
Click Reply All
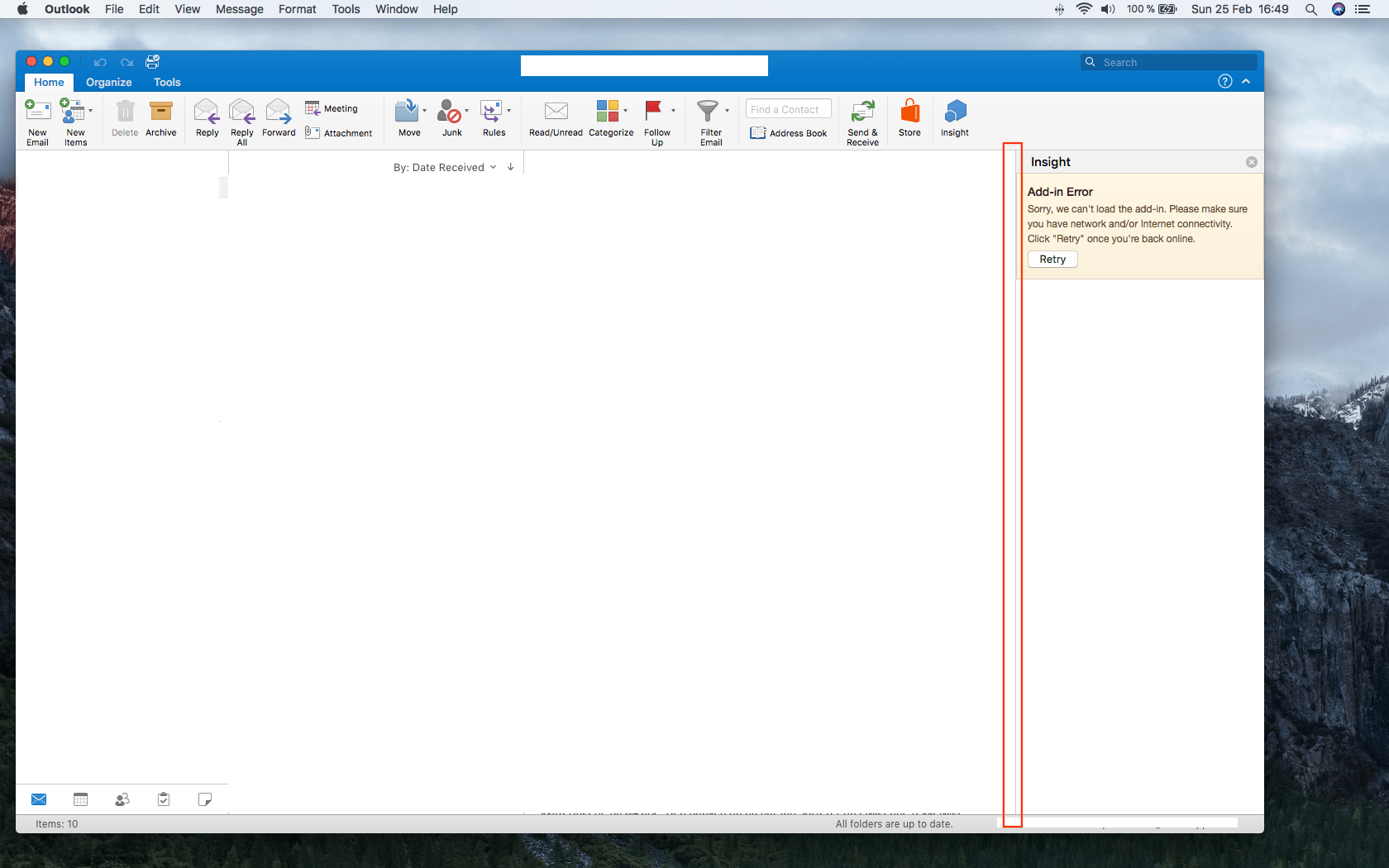(x=241, y=120)
